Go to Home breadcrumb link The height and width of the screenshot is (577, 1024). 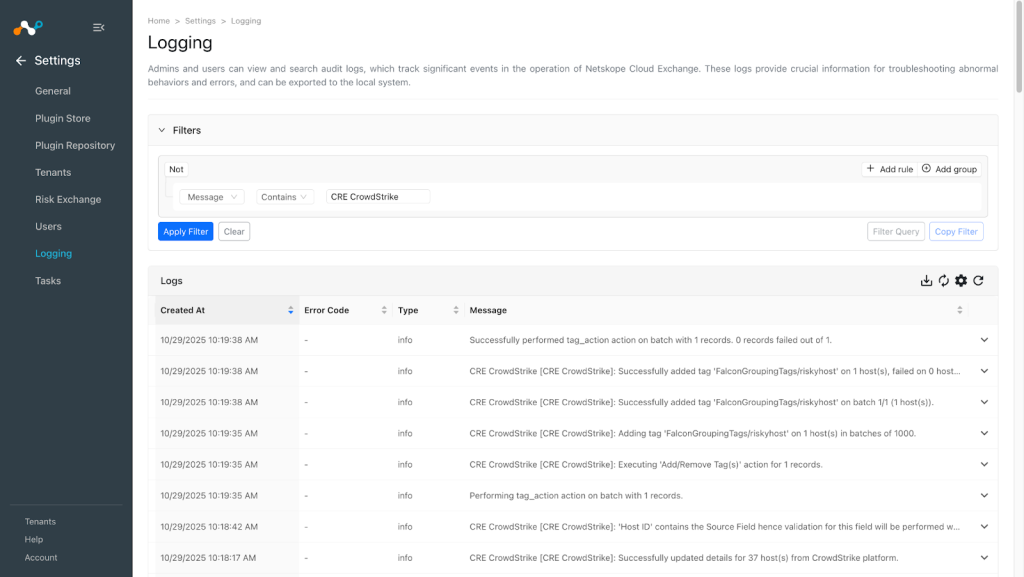point(159,21)
